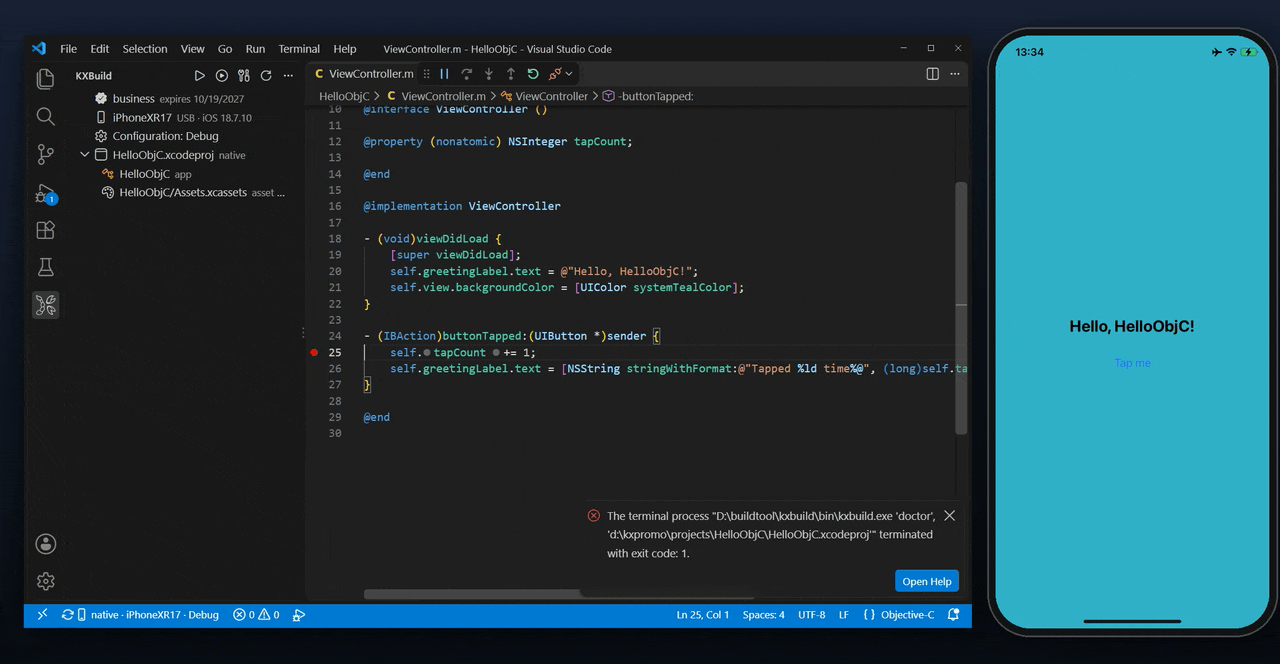Open the Testing flask view
This screenshot has width=1280, height=664.
[45, 267]
